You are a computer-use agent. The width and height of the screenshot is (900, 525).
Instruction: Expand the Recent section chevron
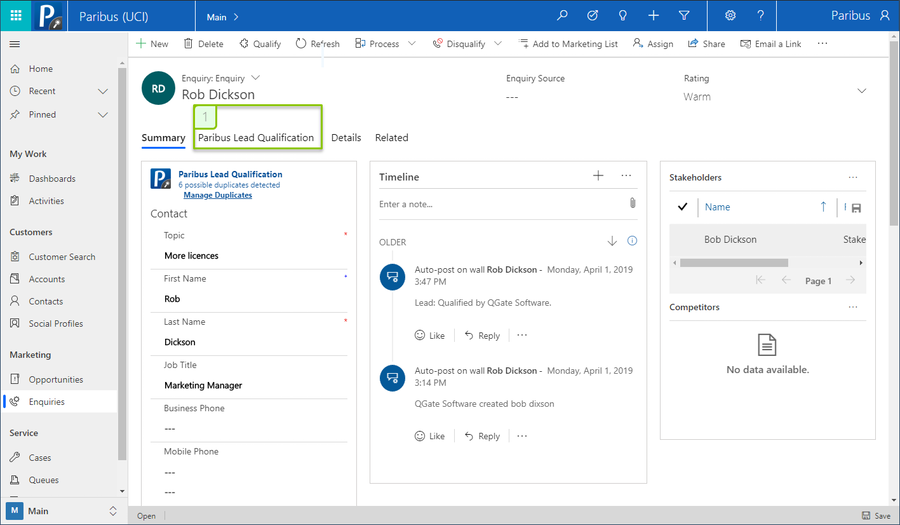[x=103, y=91]
